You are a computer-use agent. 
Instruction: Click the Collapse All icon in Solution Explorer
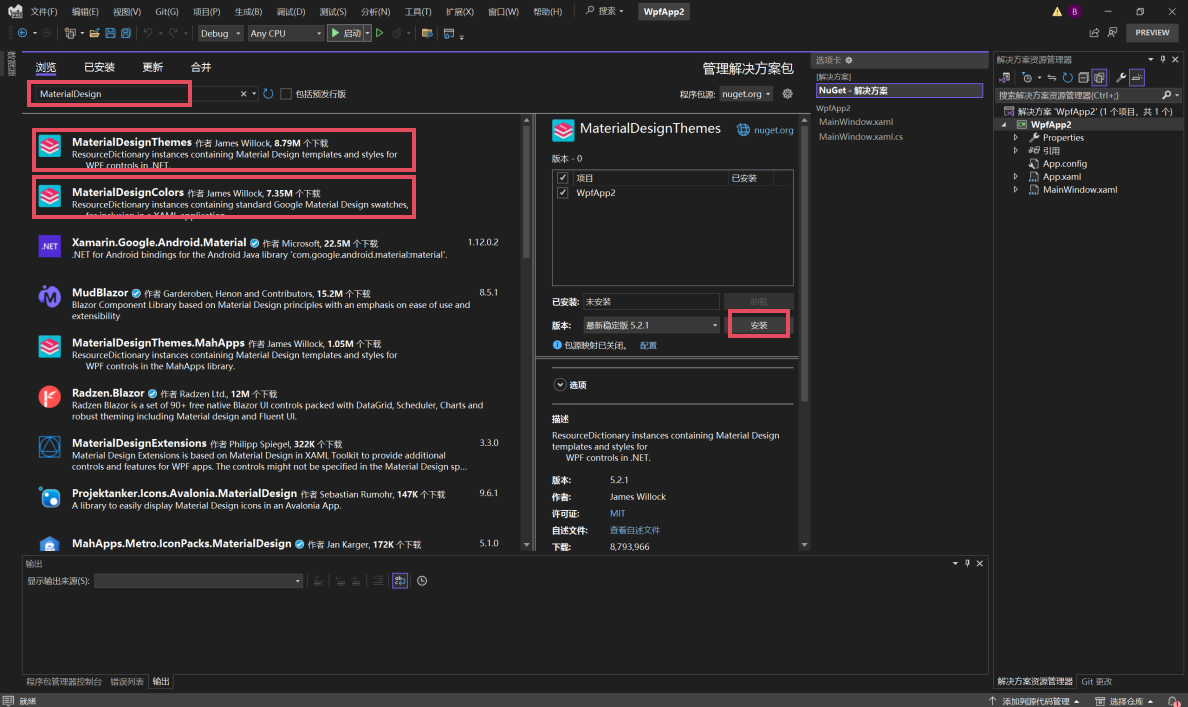1083,77
